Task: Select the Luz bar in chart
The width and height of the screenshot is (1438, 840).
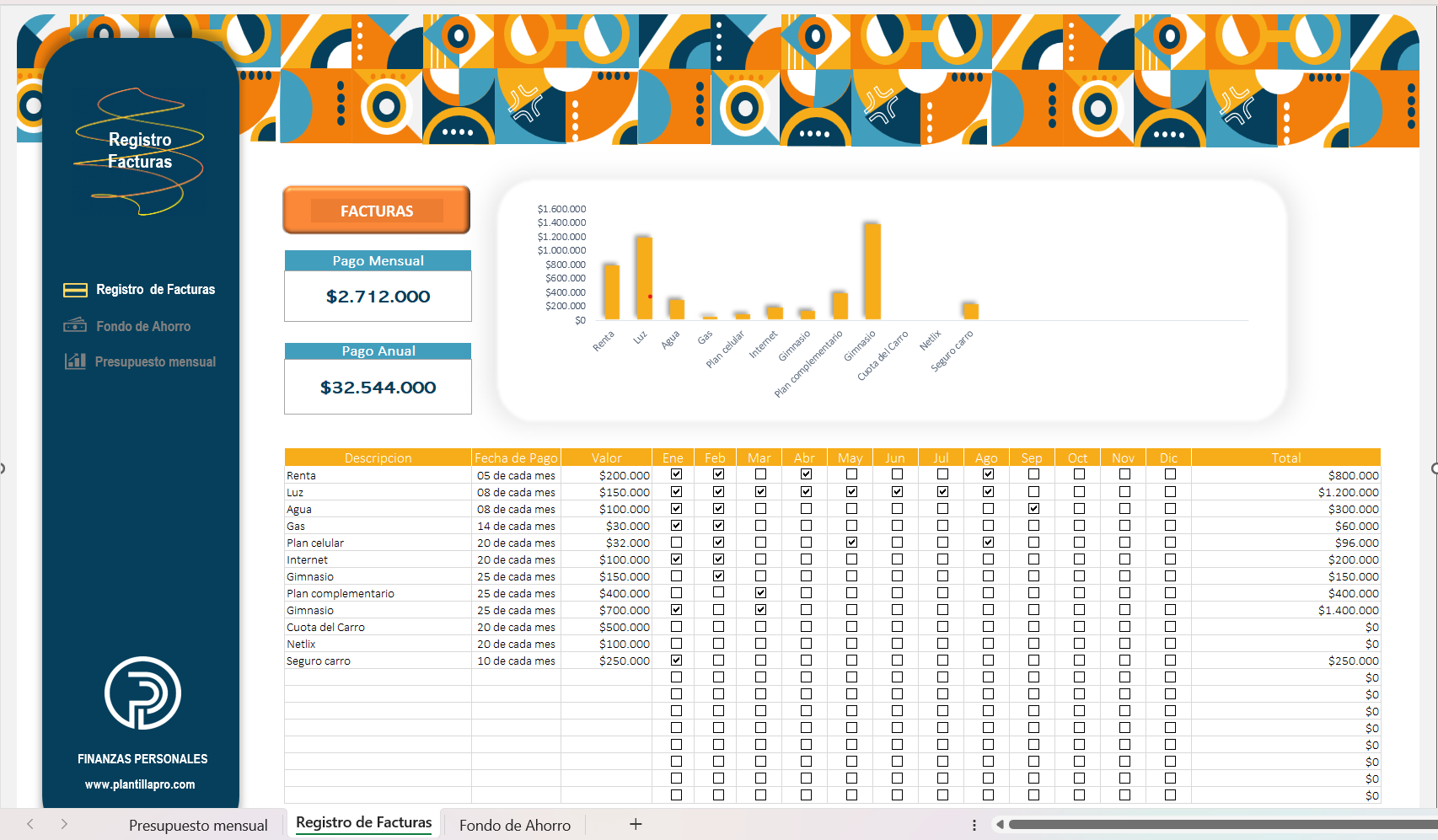Action: [644, 278]
